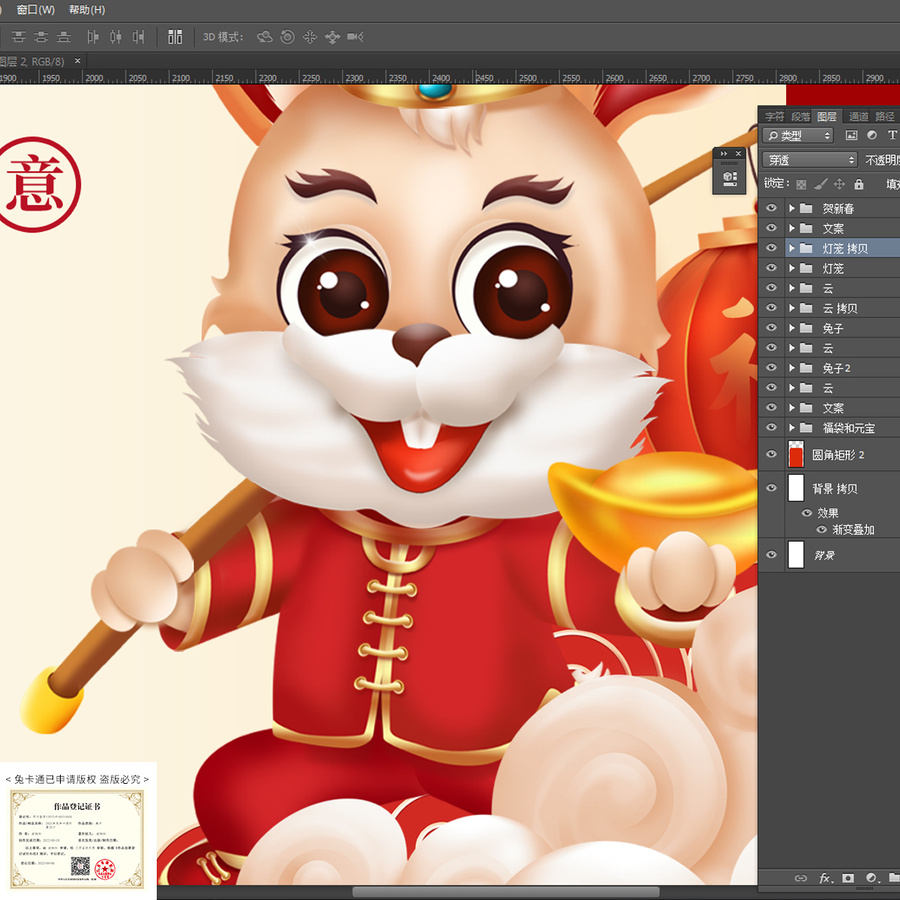Create new fill or adjustment layer icon
The width and height of the screenshot is (900, 900).
pos(871,878)
